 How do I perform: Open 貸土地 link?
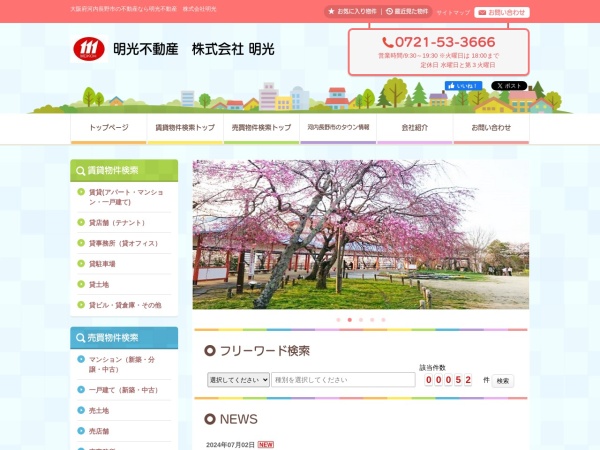point(99,285)
